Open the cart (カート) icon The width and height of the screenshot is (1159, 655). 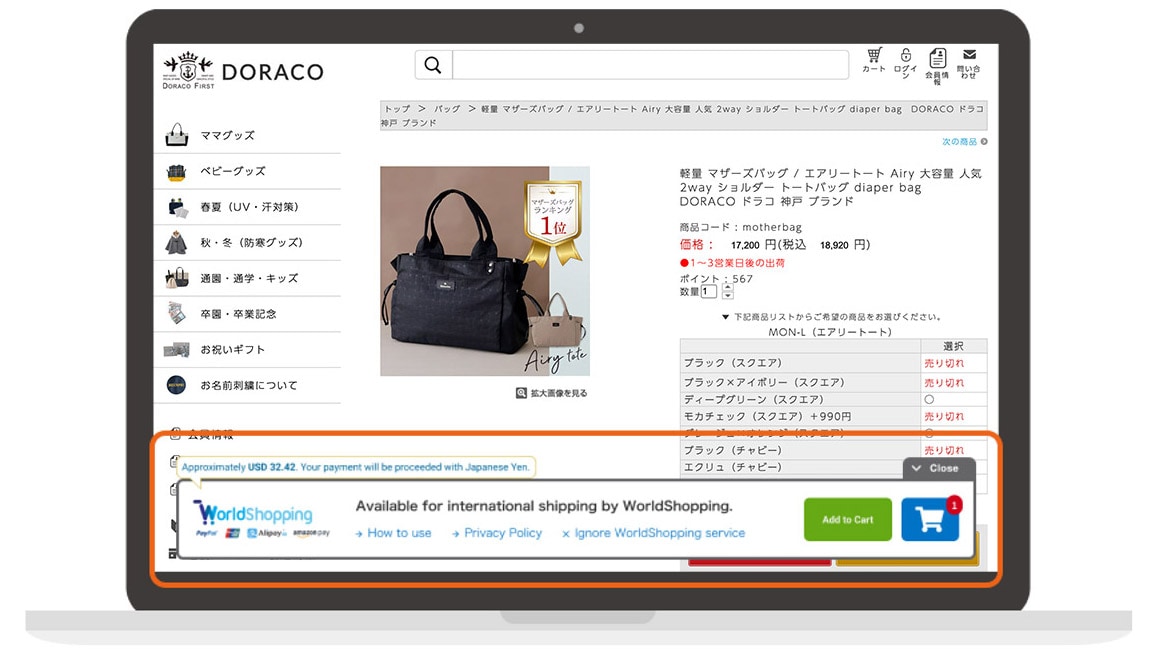coord(874,61)
